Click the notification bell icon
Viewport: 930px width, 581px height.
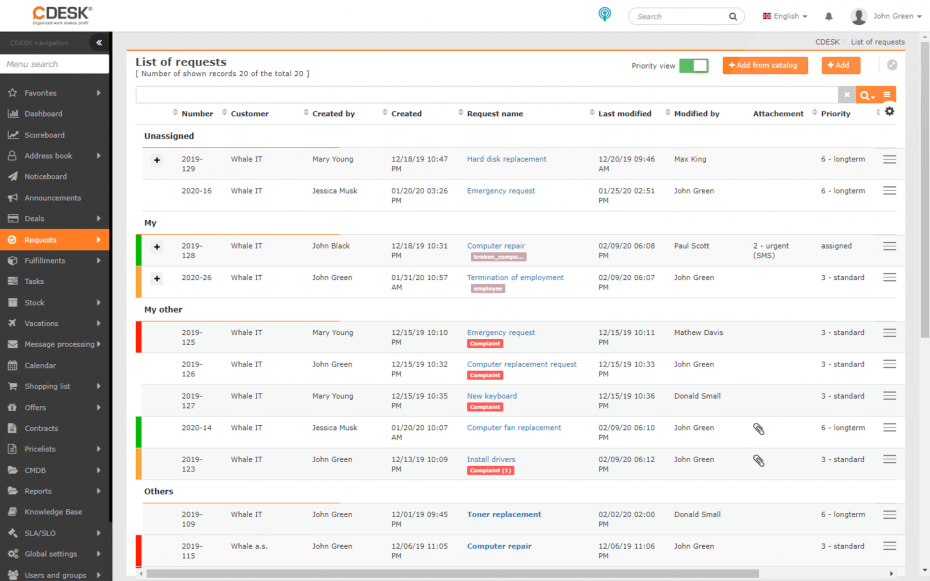pyautogui.click(x=830, y=15)
